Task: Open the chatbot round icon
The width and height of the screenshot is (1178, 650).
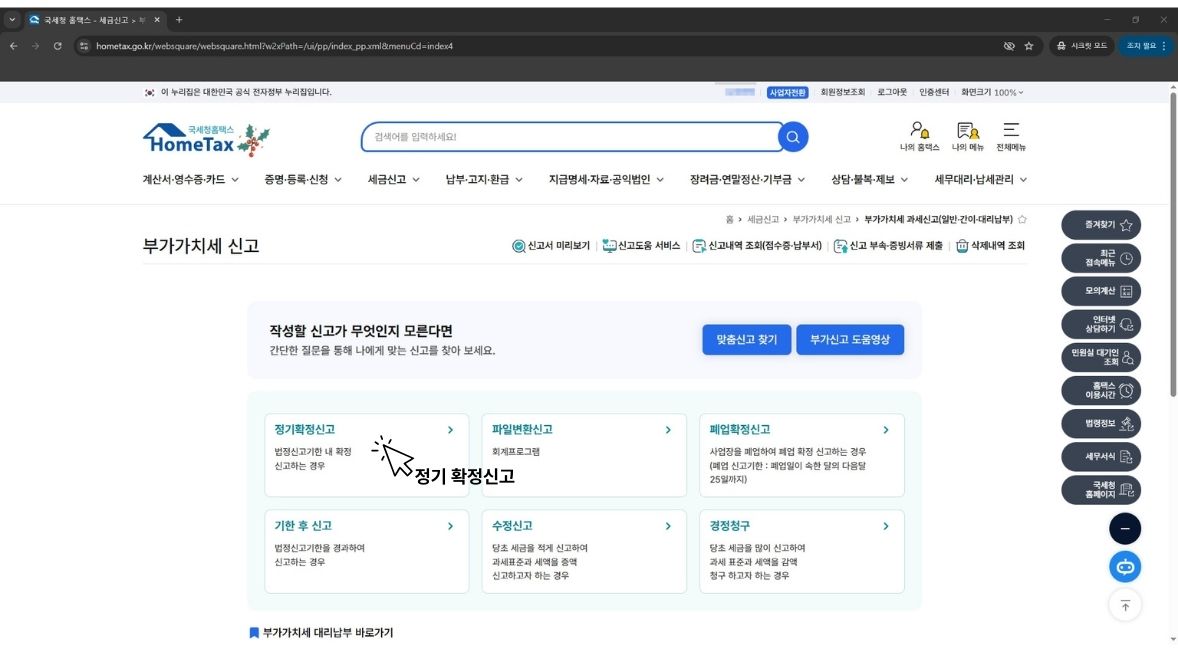Action: pos(1125,567)
